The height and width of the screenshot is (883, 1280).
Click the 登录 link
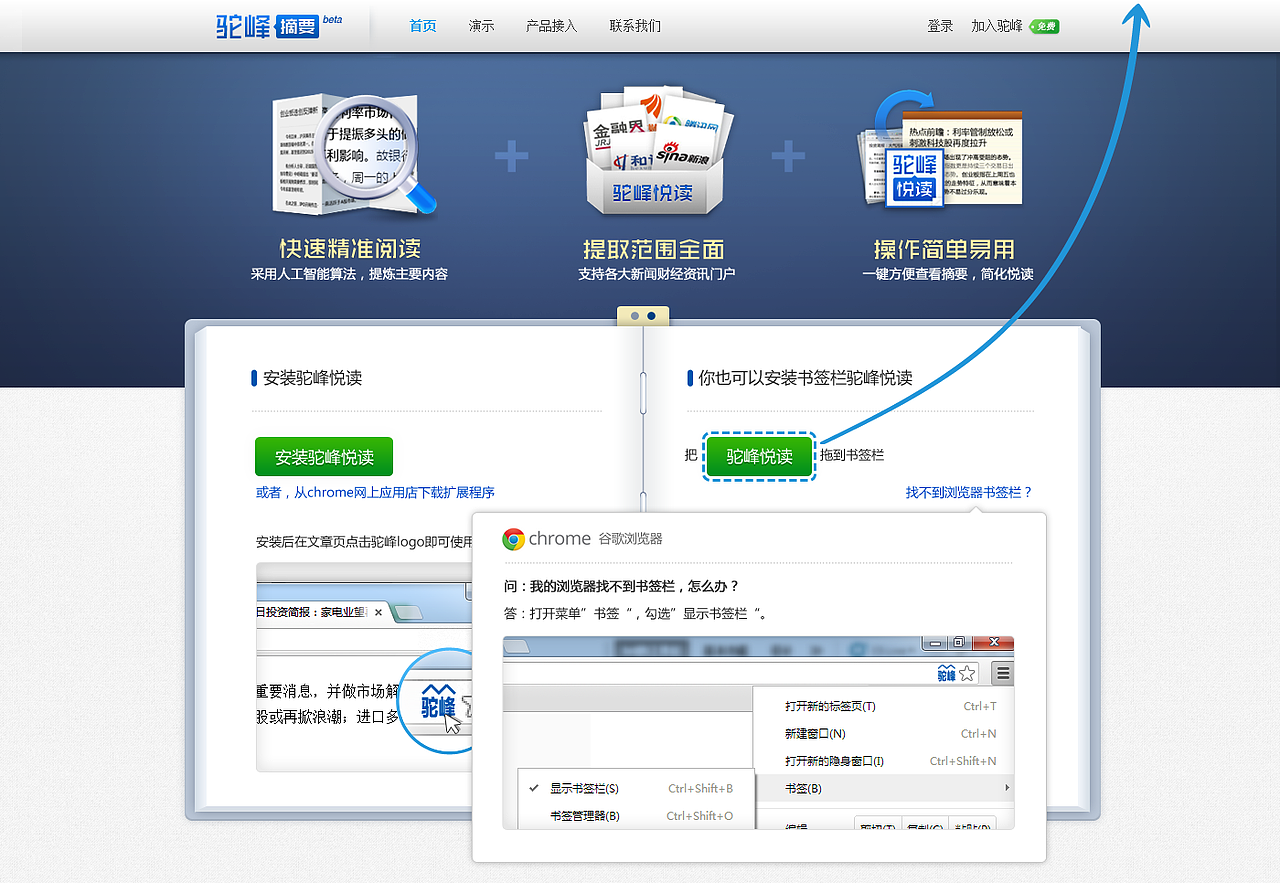click(x=940, y=26)
